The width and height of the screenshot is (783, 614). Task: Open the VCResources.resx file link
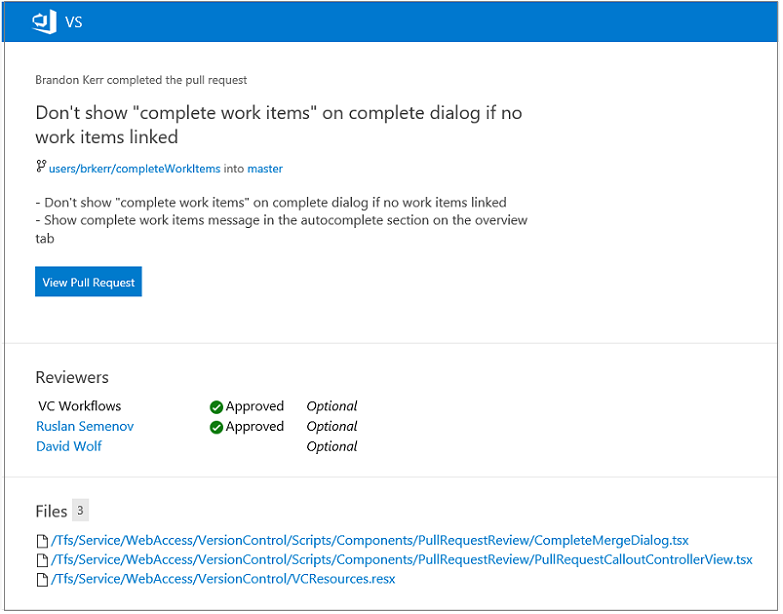pos(223,579)
